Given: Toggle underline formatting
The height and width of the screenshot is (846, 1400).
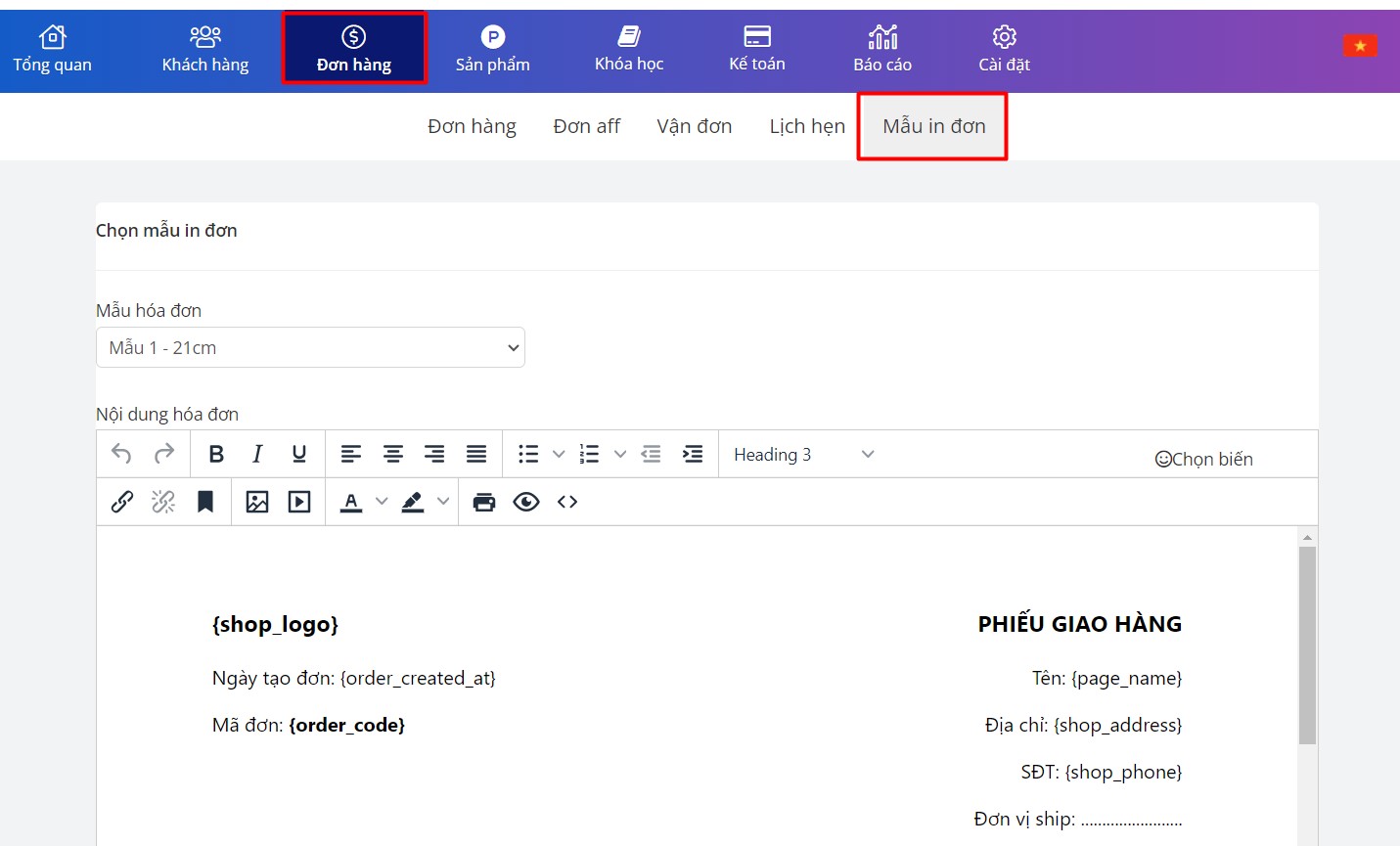Looking at the screenshot, I should pos(299,454).
